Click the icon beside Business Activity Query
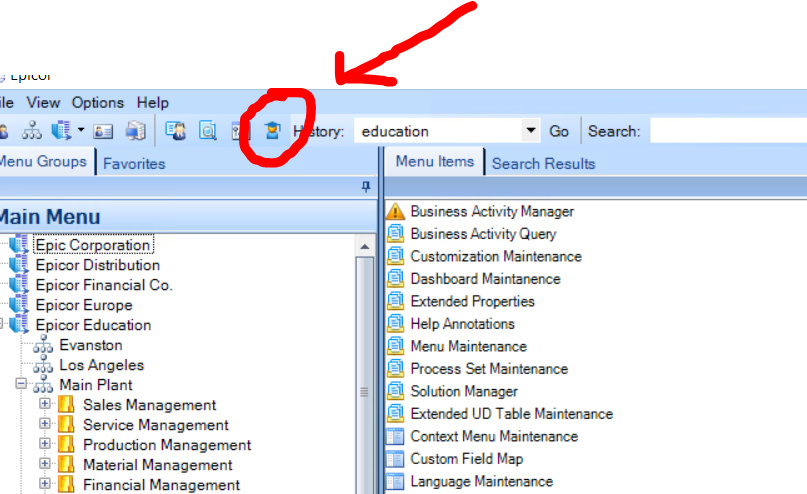 click(395, 234)
